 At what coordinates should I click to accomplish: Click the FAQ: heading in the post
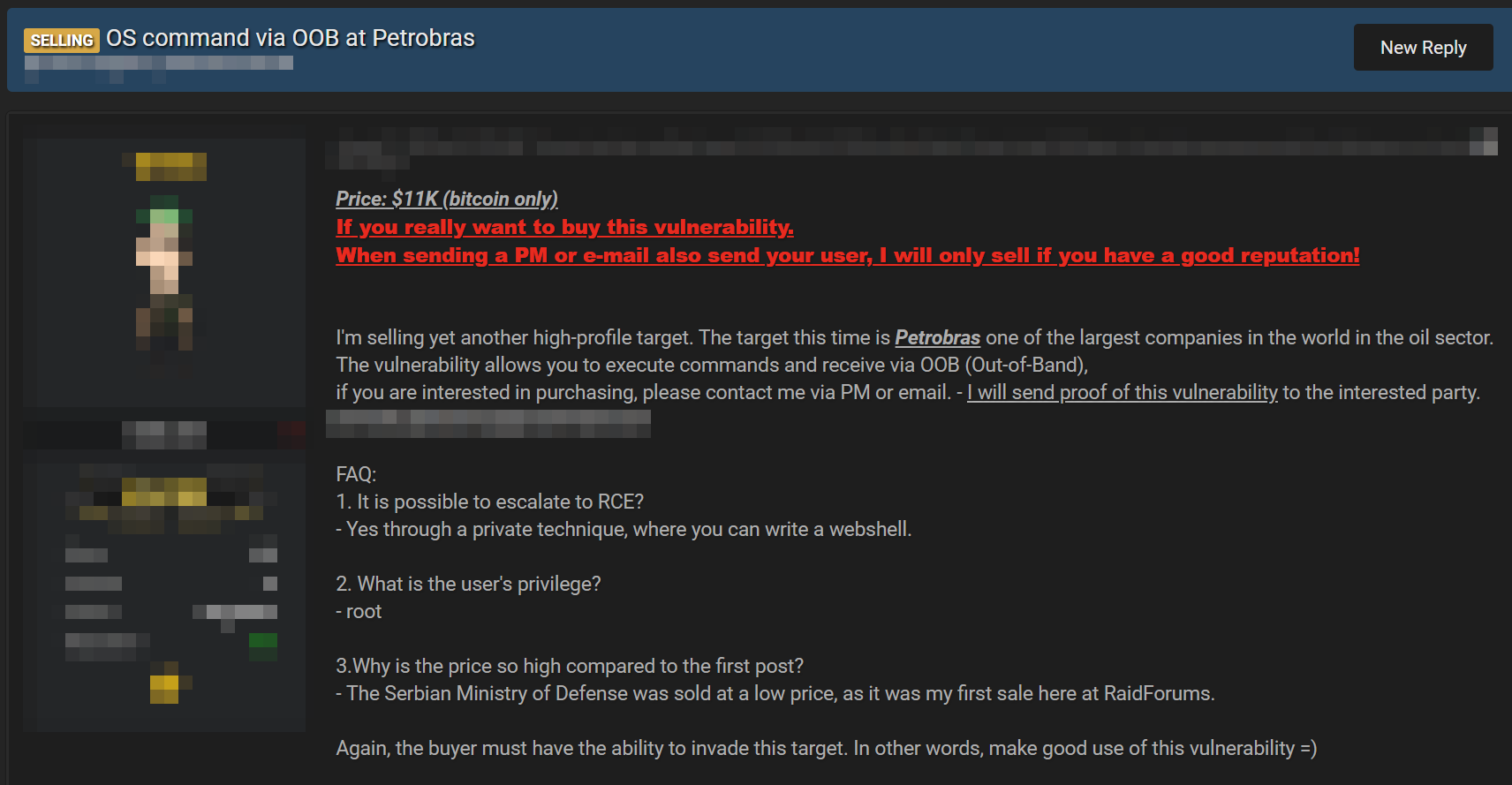point(356,474)
